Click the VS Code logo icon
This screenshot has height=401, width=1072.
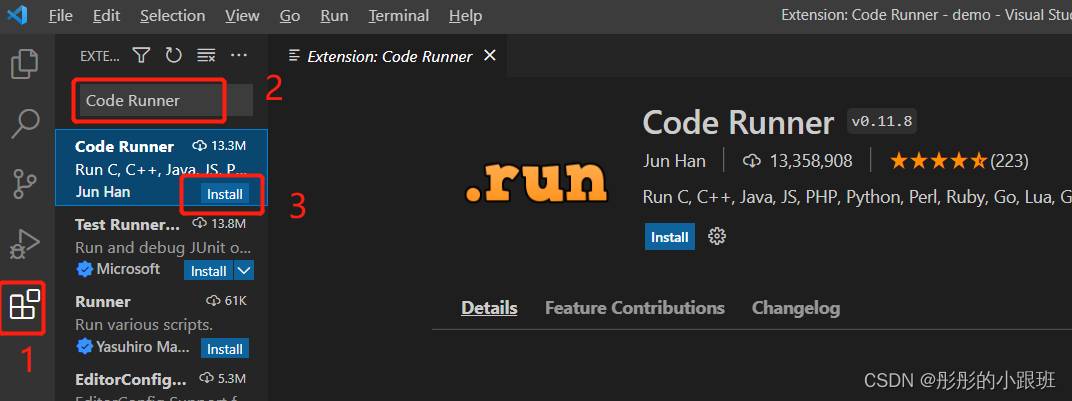click(x=17, y=15)
